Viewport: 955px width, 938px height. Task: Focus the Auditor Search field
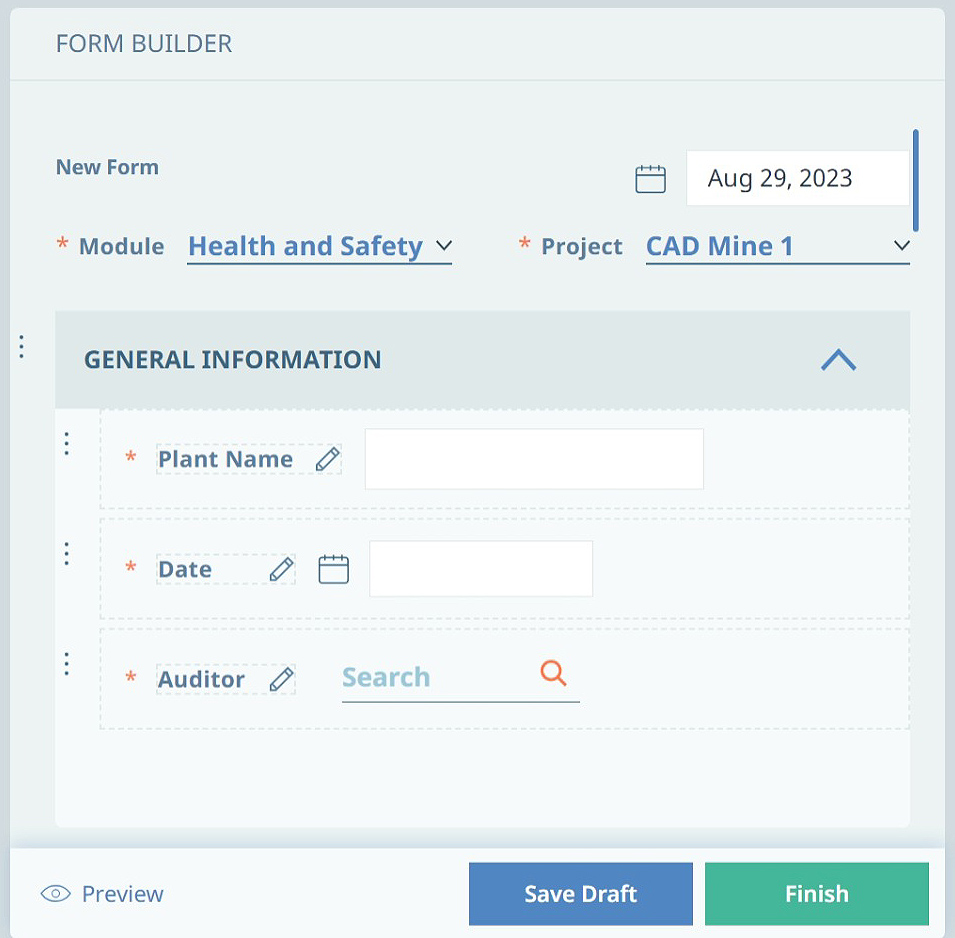pyautogui.click(x=460, y=679)
